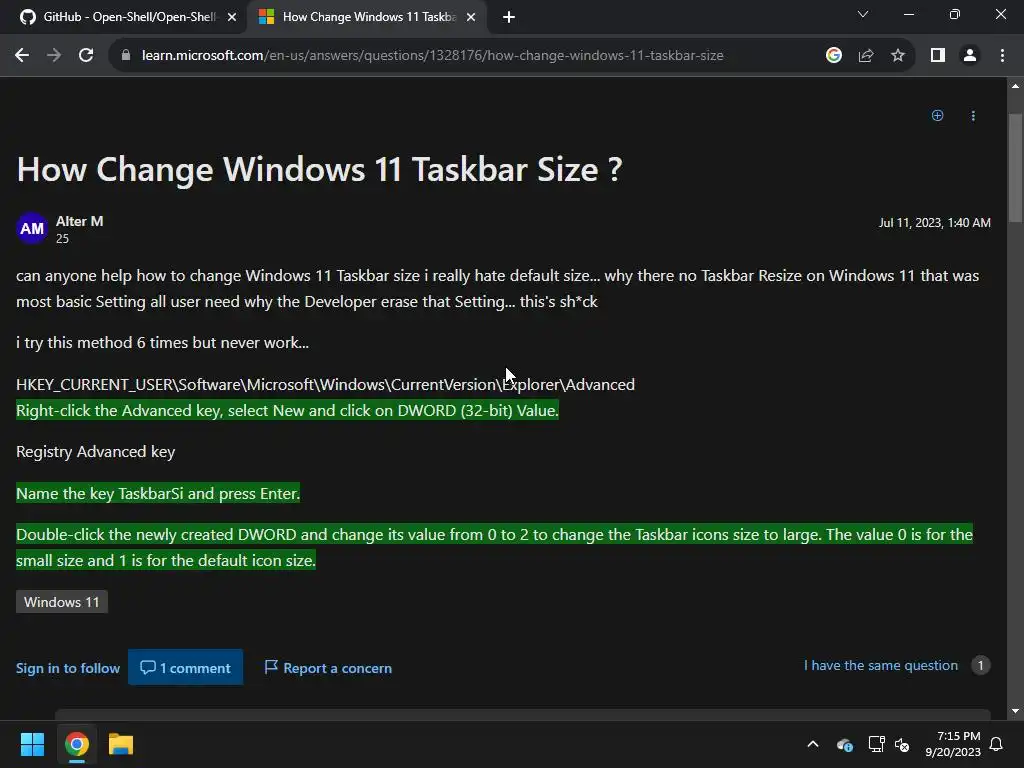The width and height of the screenshot is (1024, 768).
Task: Click the HKEY_CURRENT_USER registry path text
Action: pyautogui.click(x=325, y=384)
